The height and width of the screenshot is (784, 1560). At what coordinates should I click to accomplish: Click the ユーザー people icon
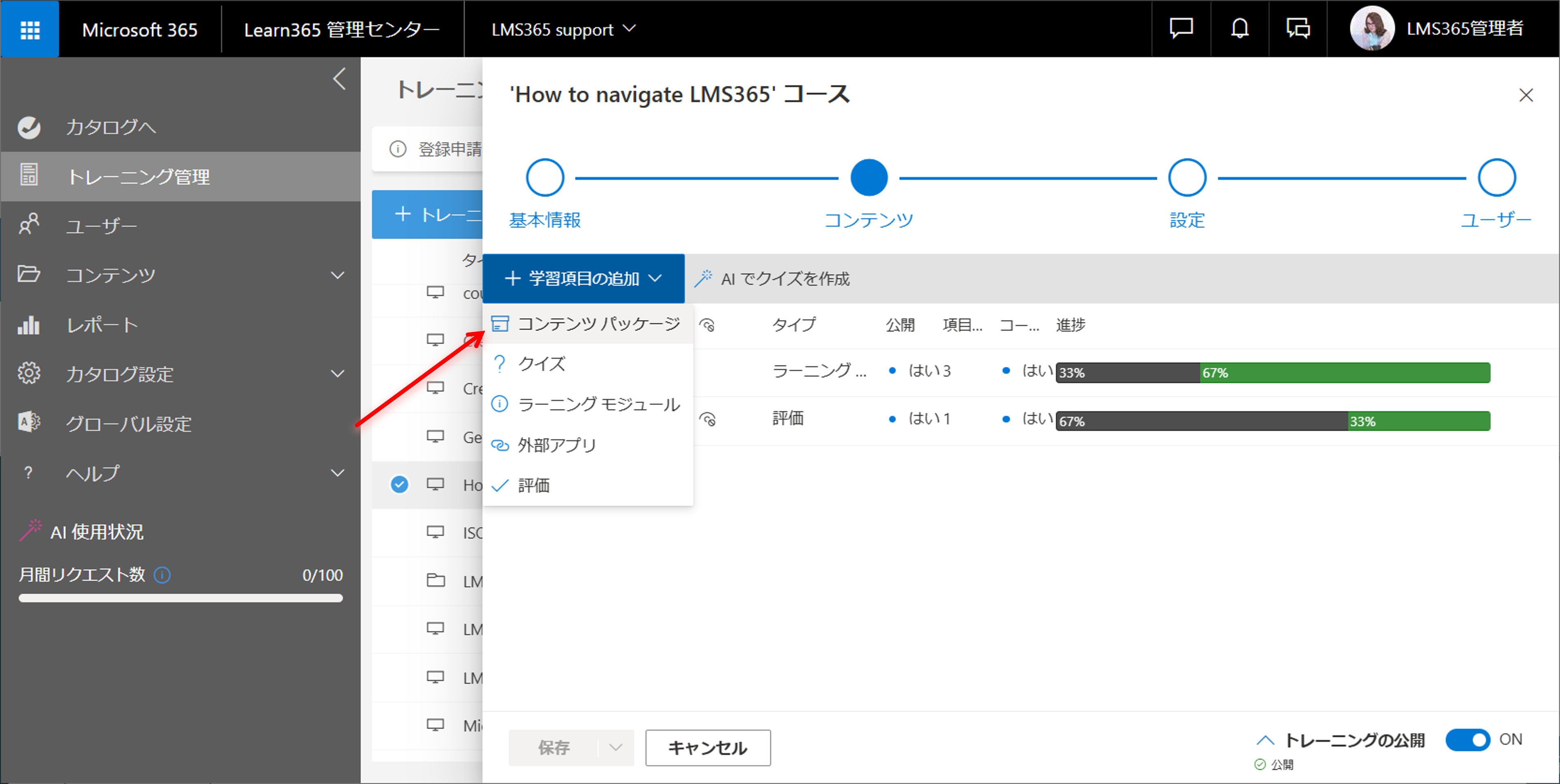[x=29, y=224]
